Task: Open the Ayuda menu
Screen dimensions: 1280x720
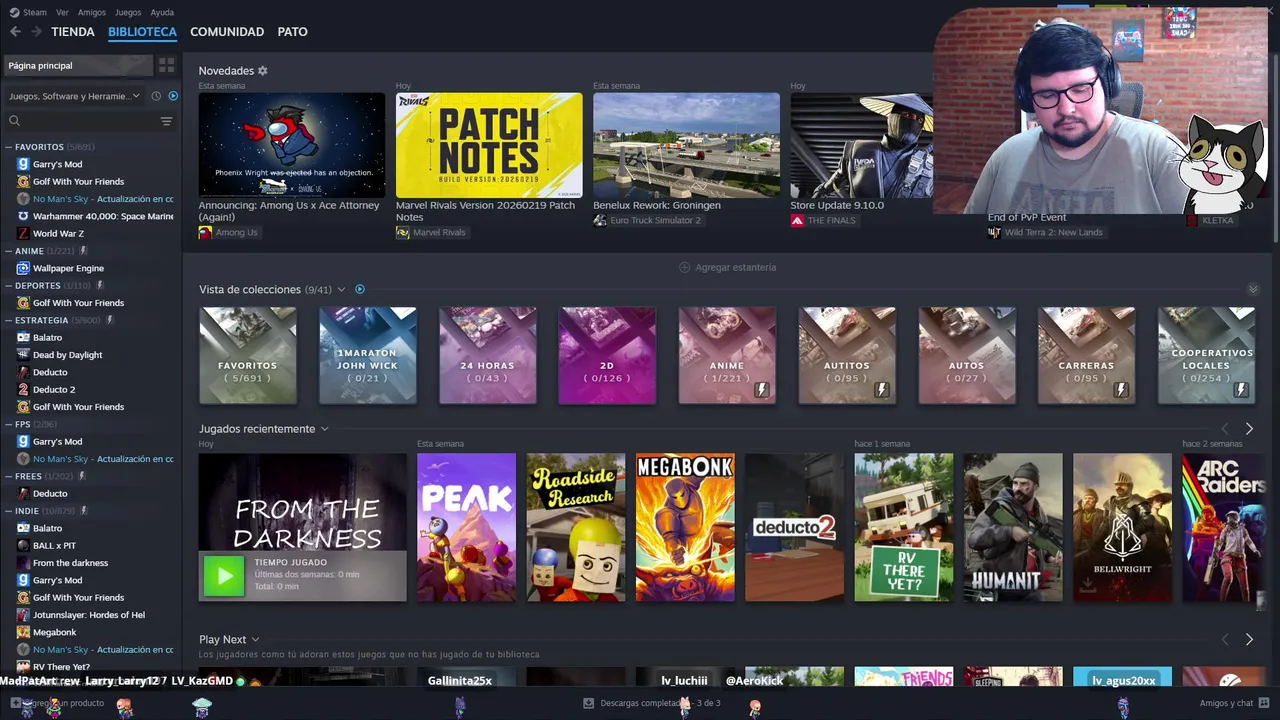Action: coord(162,12)
